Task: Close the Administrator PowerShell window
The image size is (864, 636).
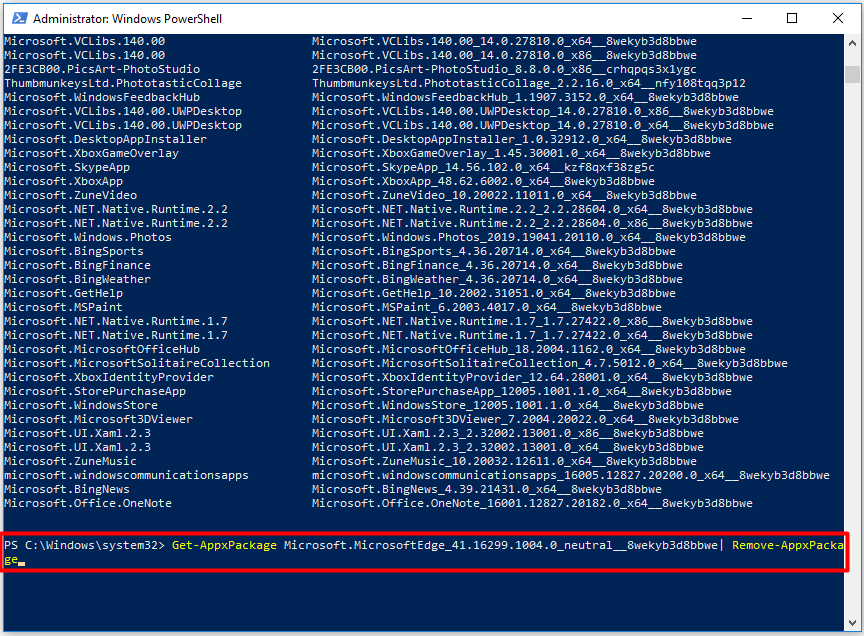Action: click(x=838, y=18)
